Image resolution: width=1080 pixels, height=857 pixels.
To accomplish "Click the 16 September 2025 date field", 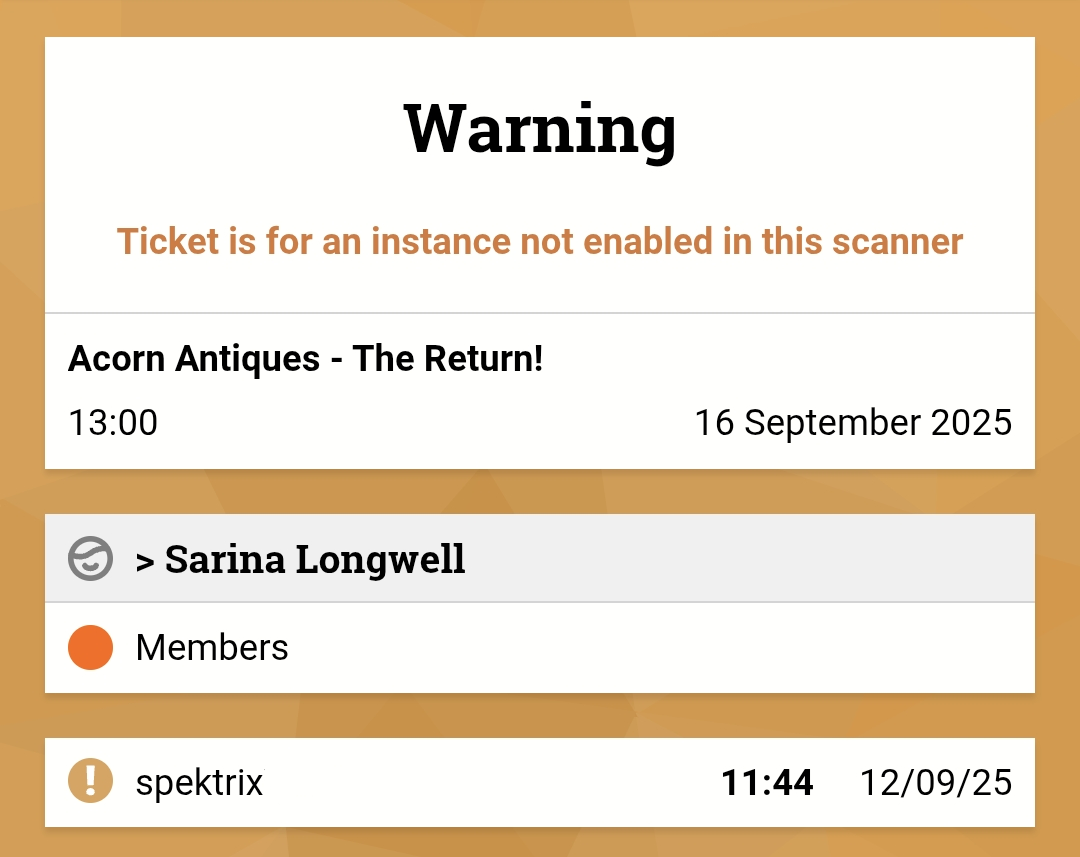I will [x=853, y=422].
